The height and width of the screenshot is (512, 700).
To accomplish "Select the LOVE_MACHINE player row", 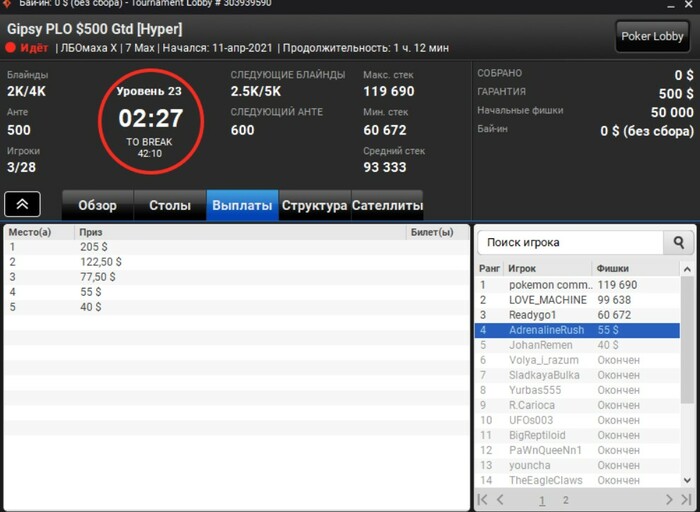I will click(x=577, y=300).
